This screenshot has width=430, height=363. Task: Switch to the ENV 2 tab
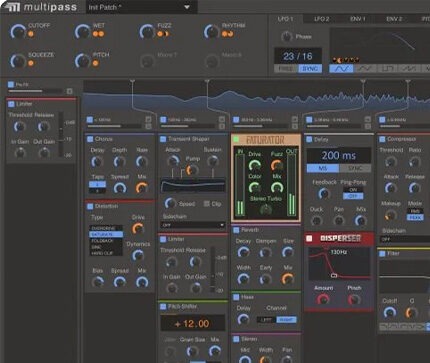click(394, 19)
